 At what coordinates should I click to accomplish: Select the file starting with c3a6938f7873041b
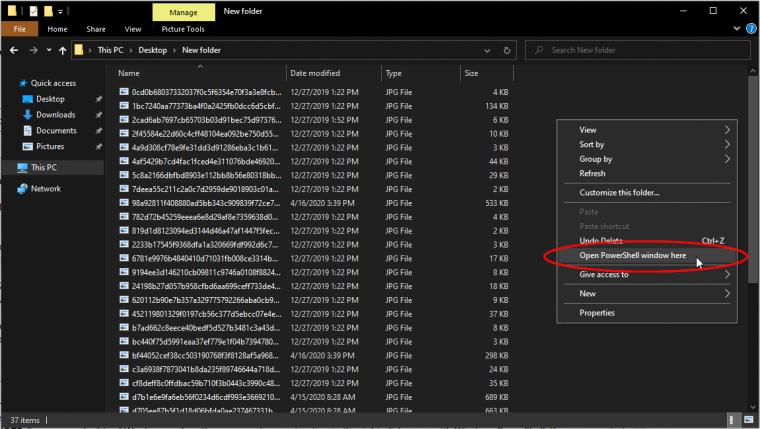coord(206,369)
